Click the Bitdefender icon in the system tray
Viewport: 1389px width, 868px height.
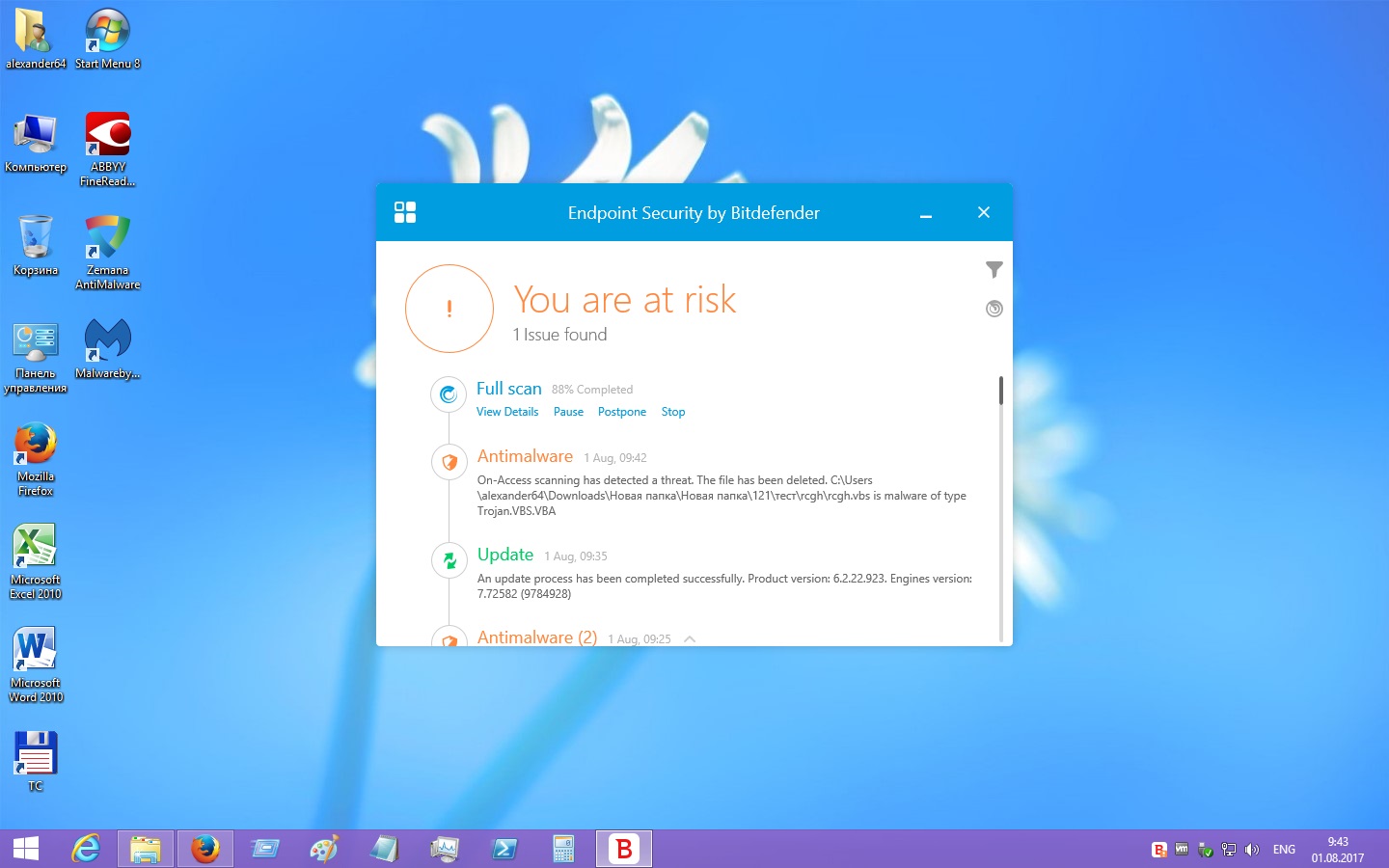(x=1159, y=850)
